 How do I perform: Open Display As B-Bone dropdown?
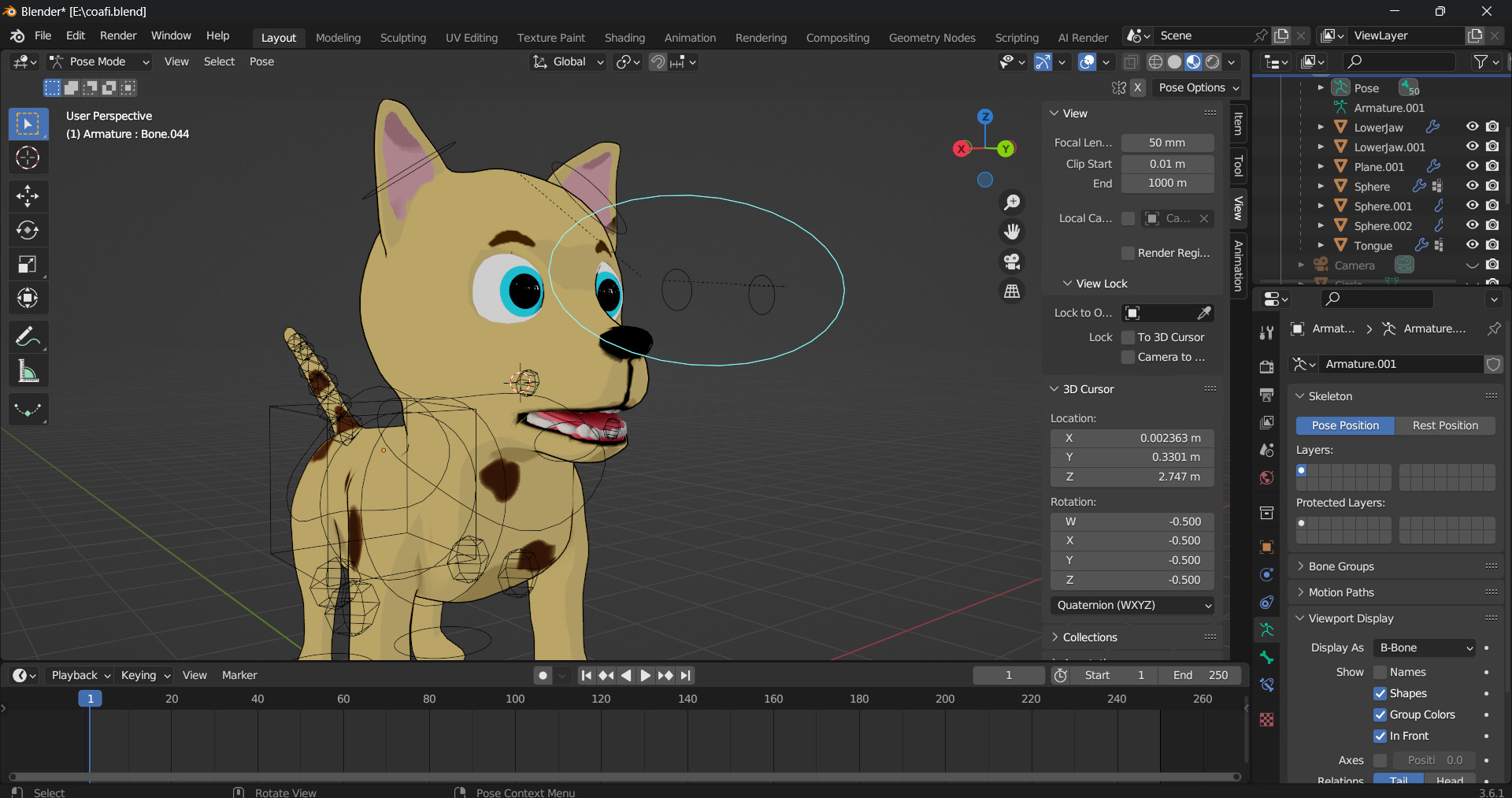click(1425, 648)
